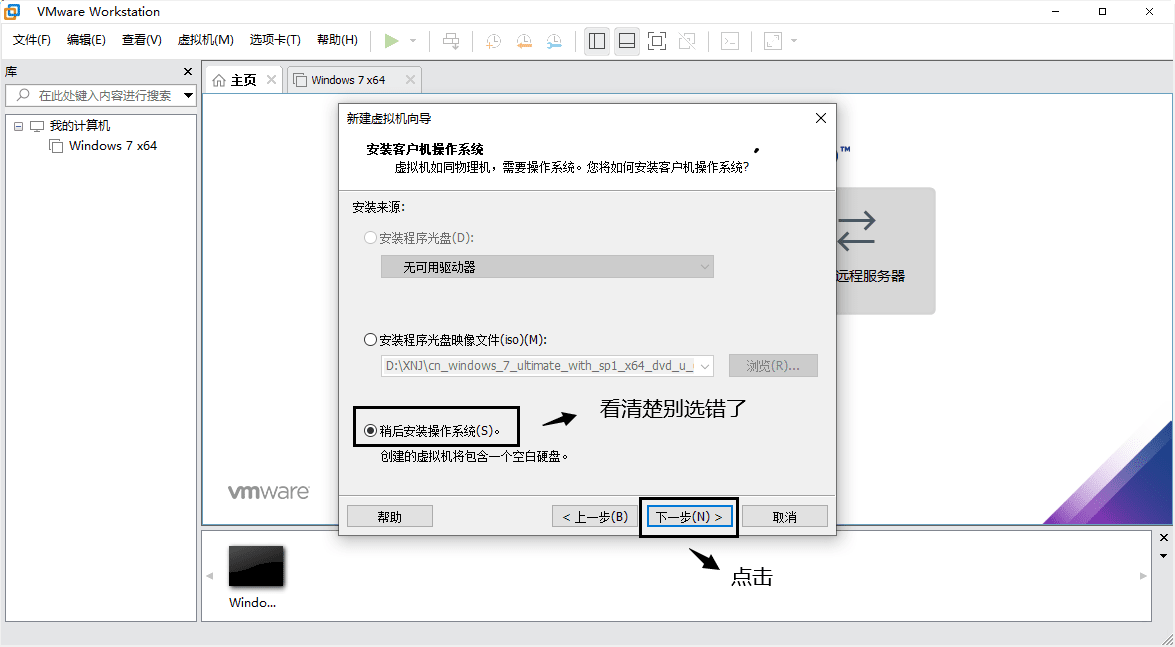The width and height of the screenshot is (1175, 647).
Task: Click the Windows 7 x64 VM thumbnail
Action: (x=256, y=566)
